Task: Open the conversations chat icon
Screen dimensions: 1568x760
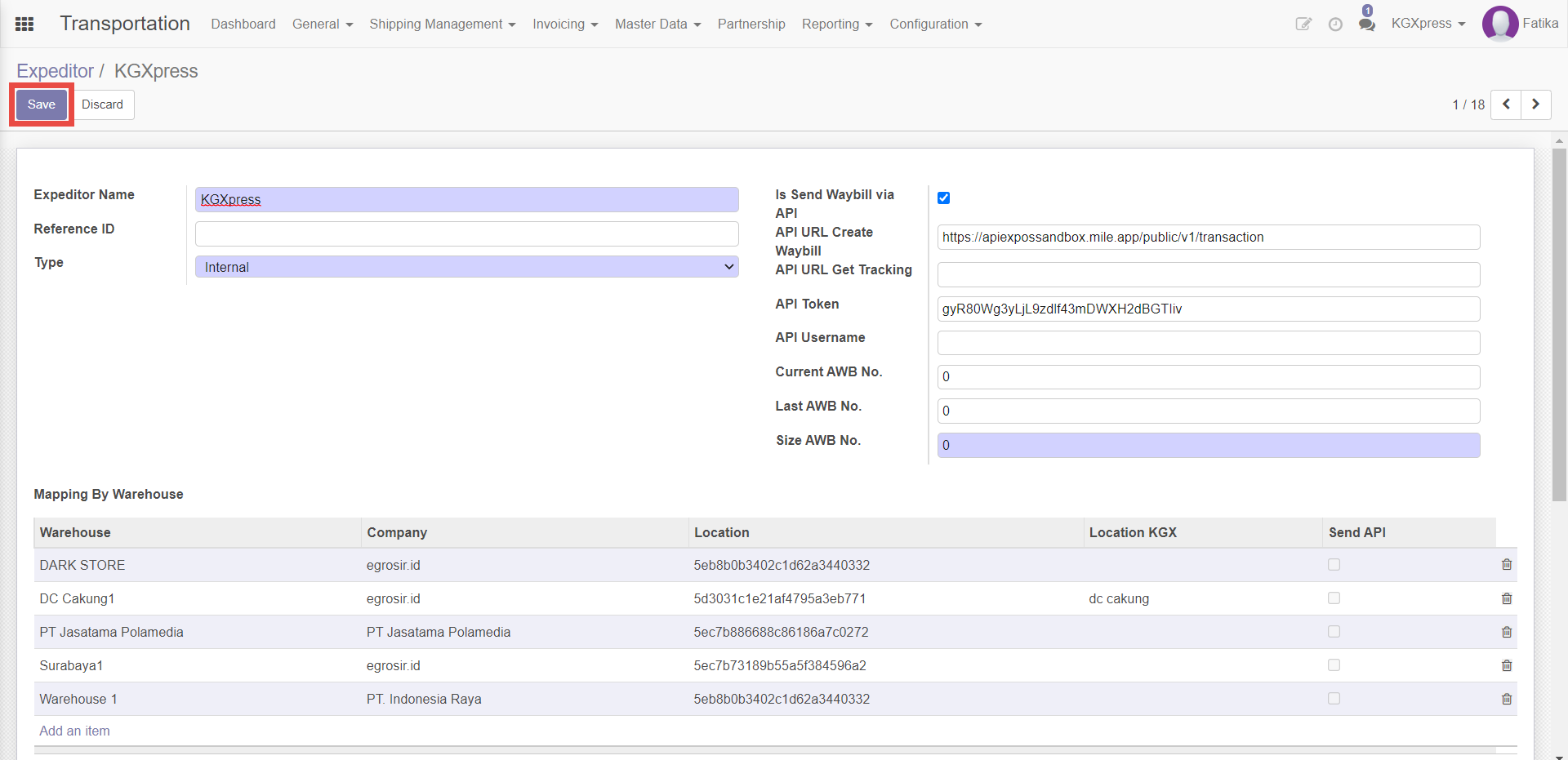Action: click(x=1367, y=24)
